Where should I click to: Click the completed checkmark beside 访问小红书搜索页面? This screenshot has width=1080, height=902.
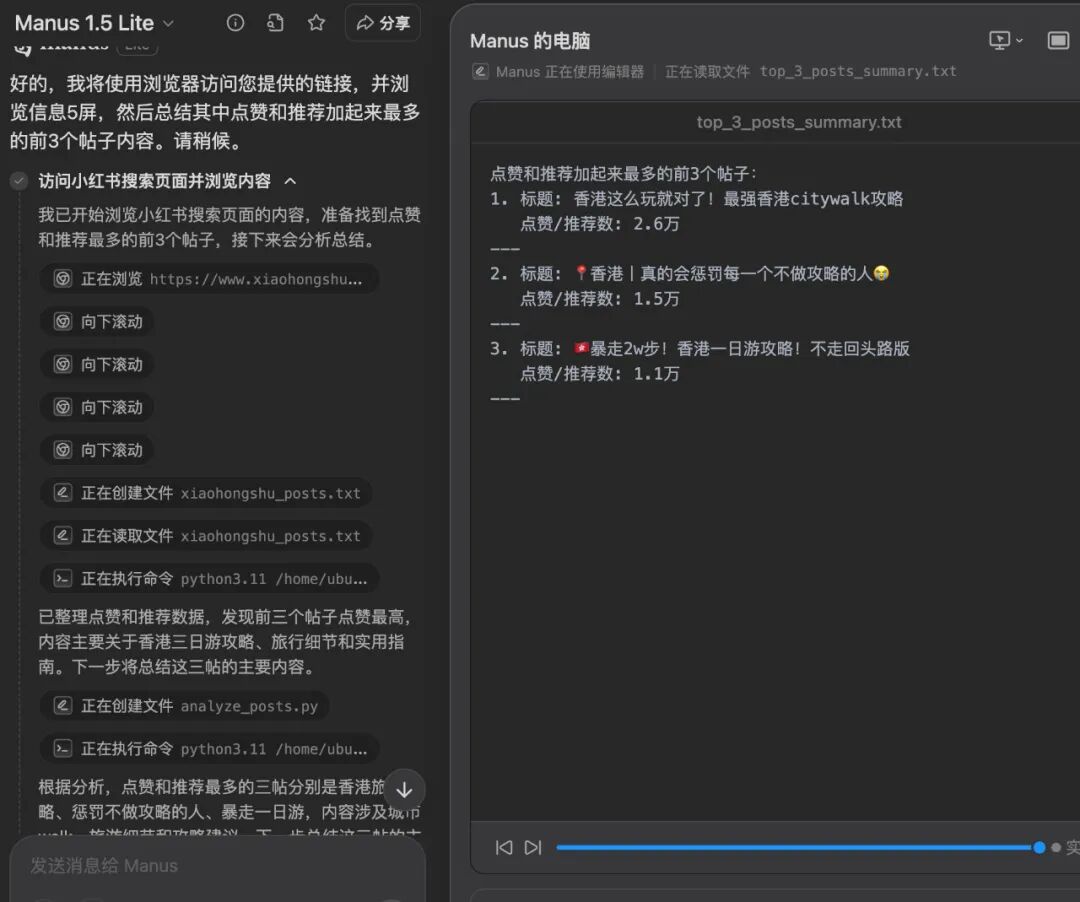[x=19, y=181]
